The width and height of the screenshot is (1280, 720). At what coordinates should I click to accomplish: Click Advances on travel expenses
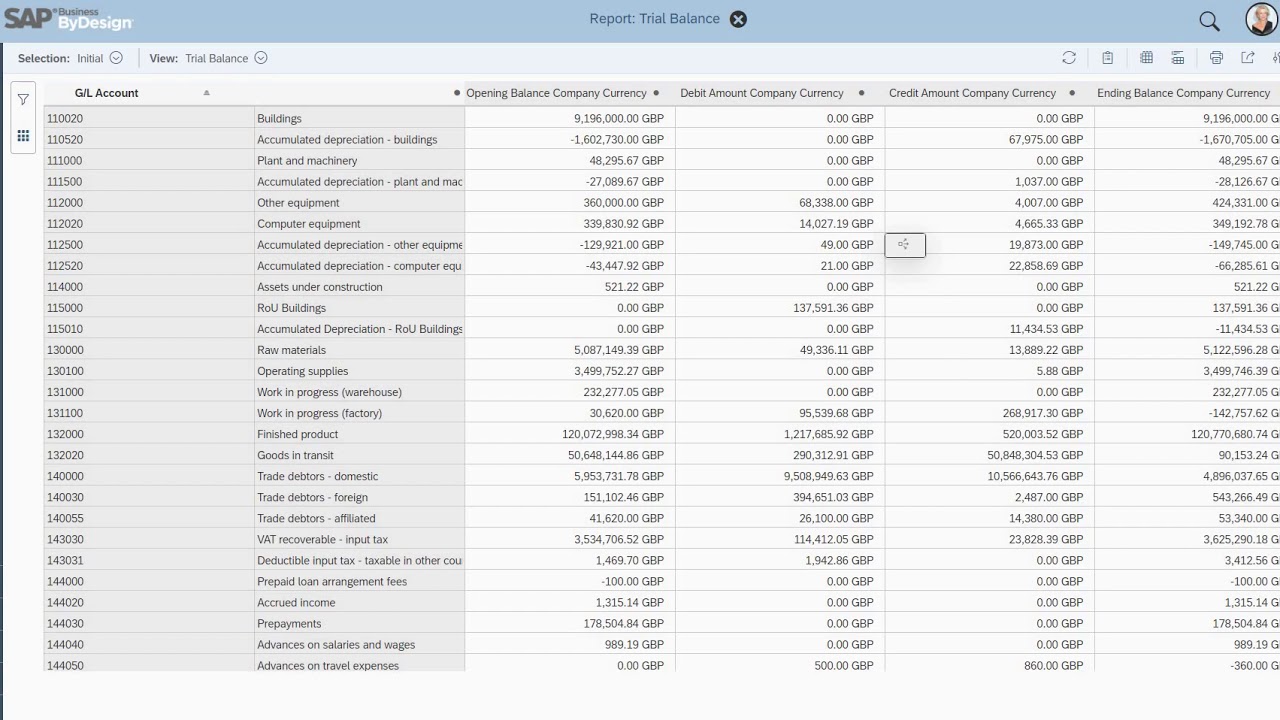[328, 664]
